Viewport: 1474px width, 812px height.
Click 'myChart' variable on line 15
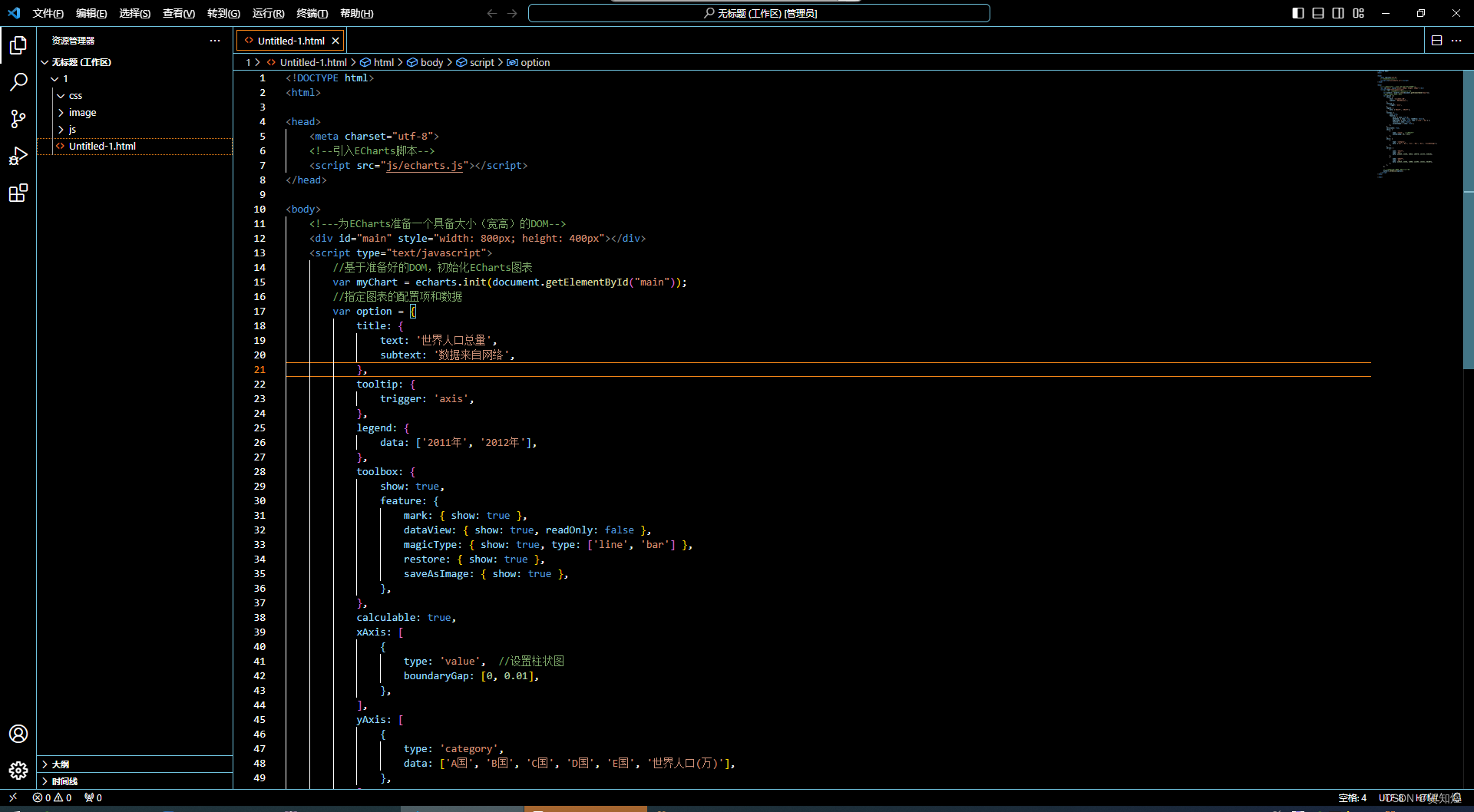click(x=377, y=282)
